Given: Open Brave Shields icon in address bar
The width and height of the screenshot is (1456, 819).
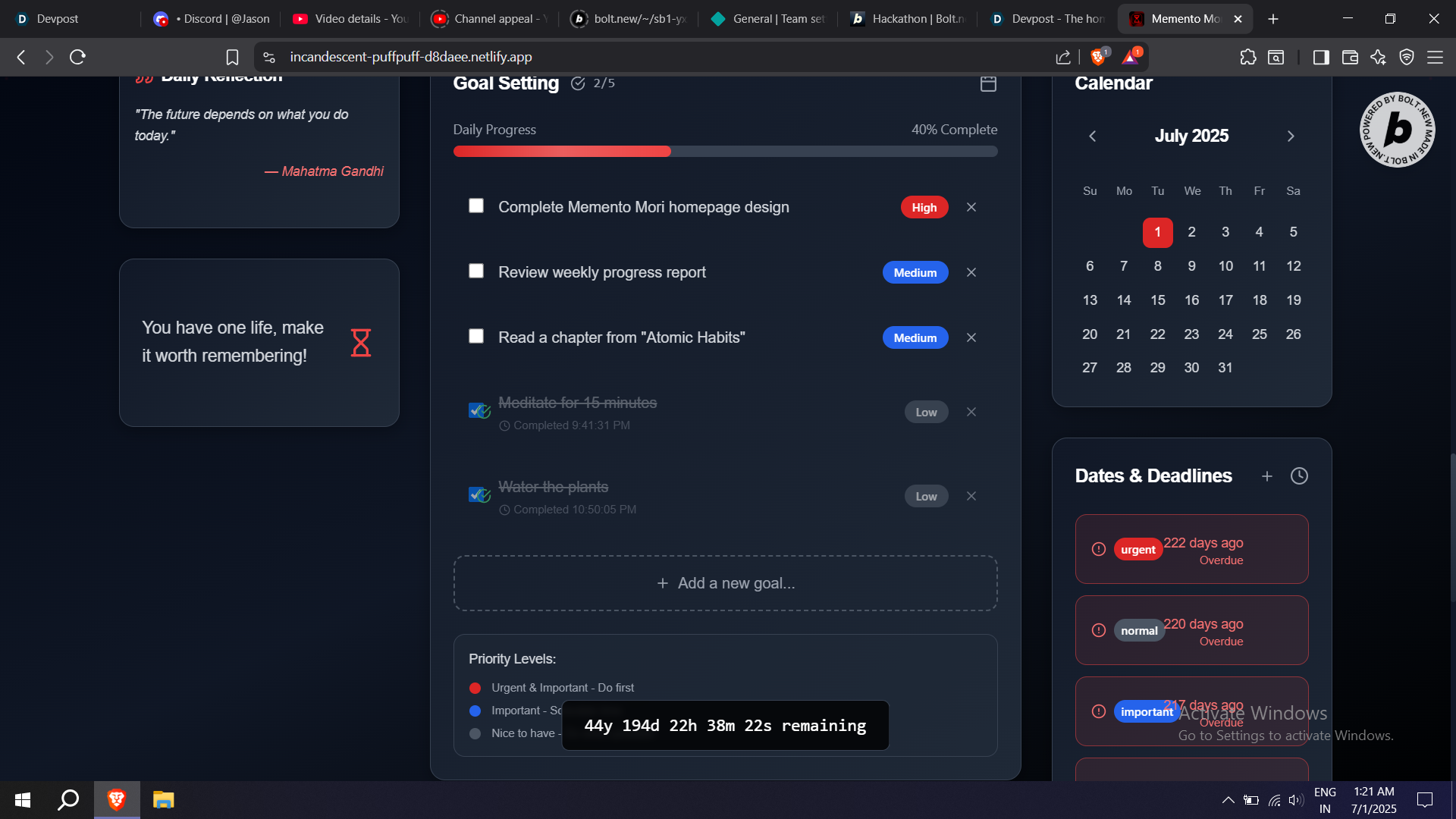Looking at the screenshot, I should pyautogui.click(x=1097, y=57).
